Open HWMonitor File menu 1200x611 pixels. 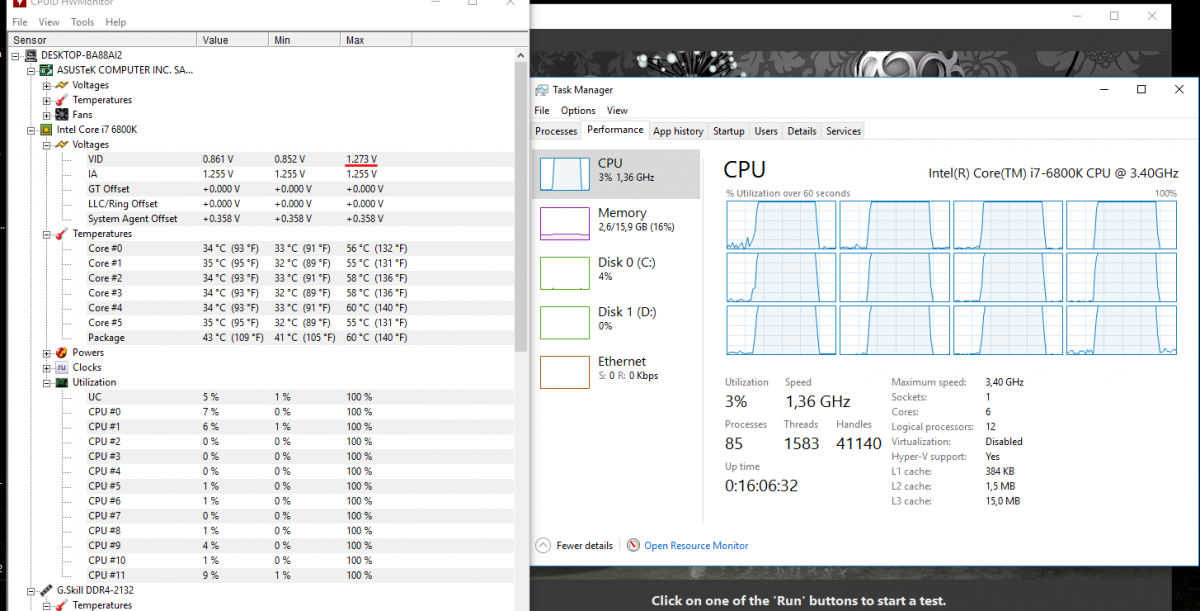pos(19,22)
